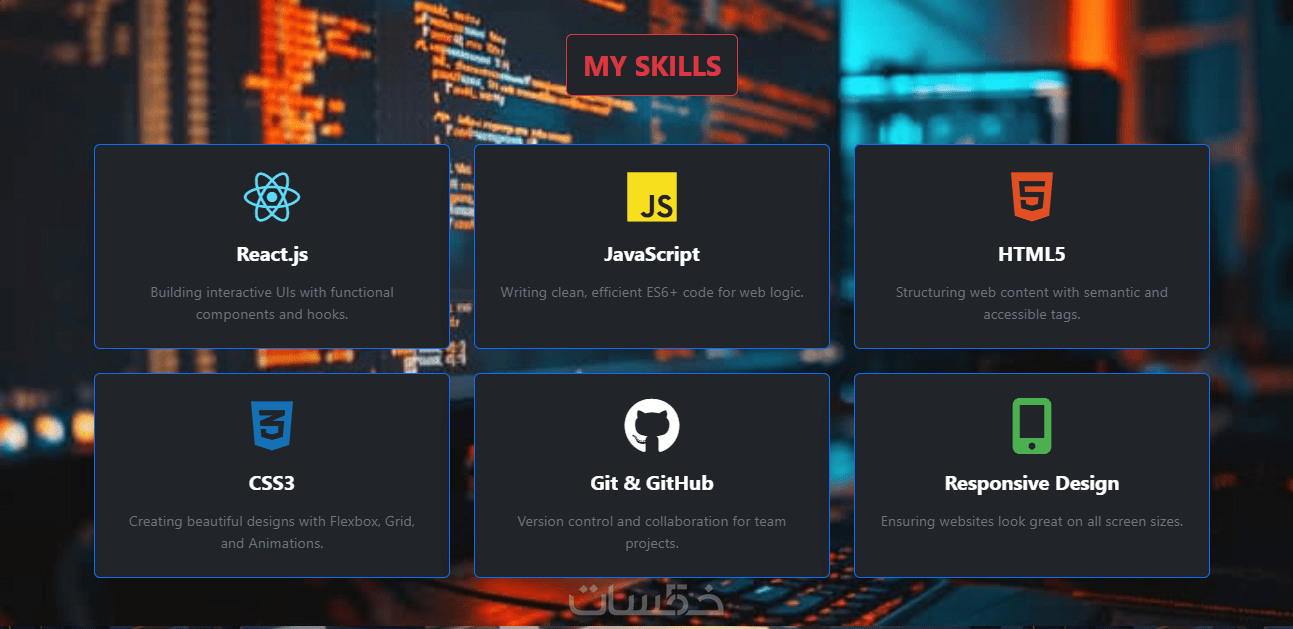1293x629 pixels.
Task: Select the React.js card title
Action: [x=272, y=254]
